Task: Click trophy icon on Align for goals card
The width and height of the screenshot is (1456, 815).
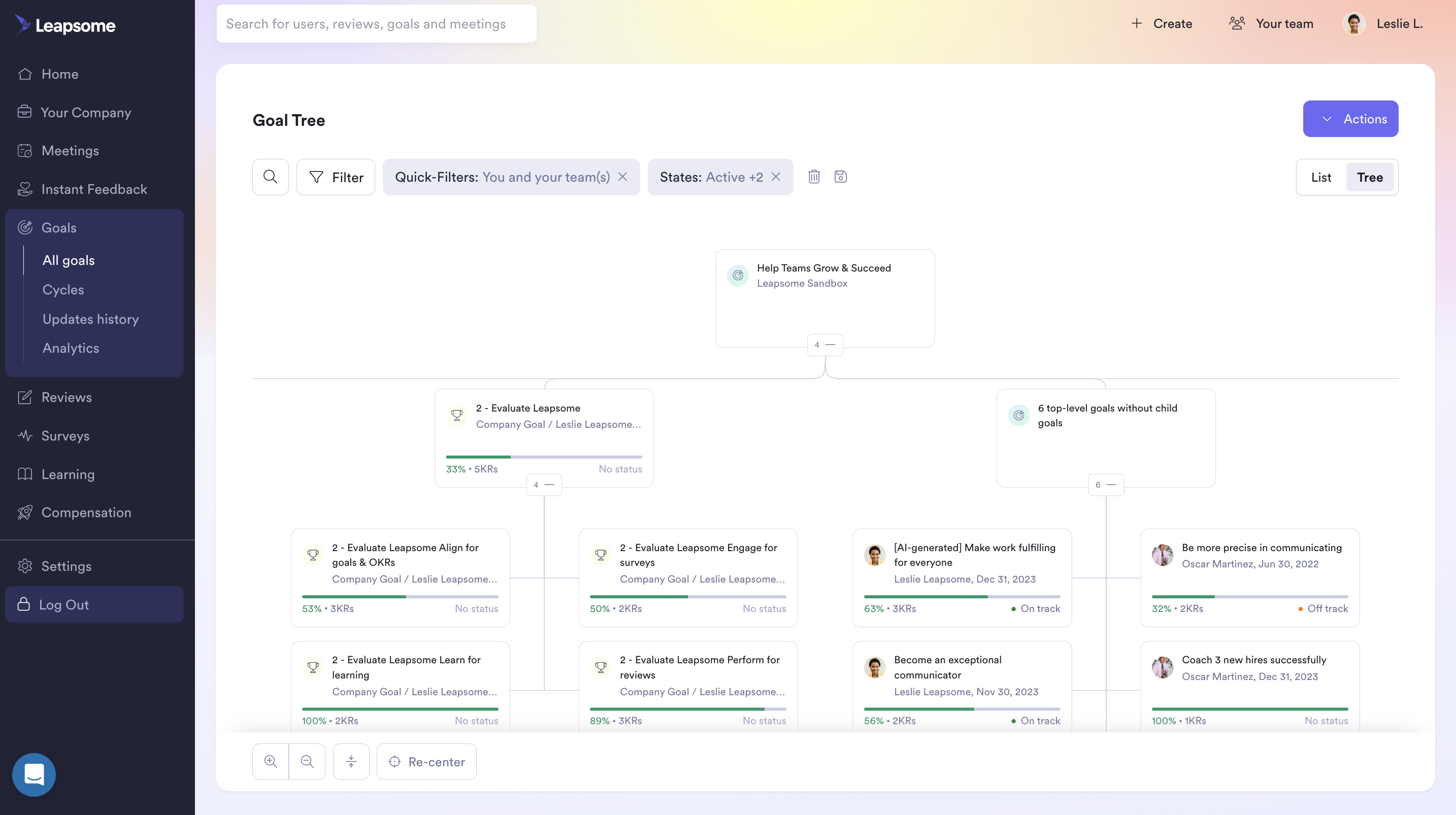Action: [313, 555]
